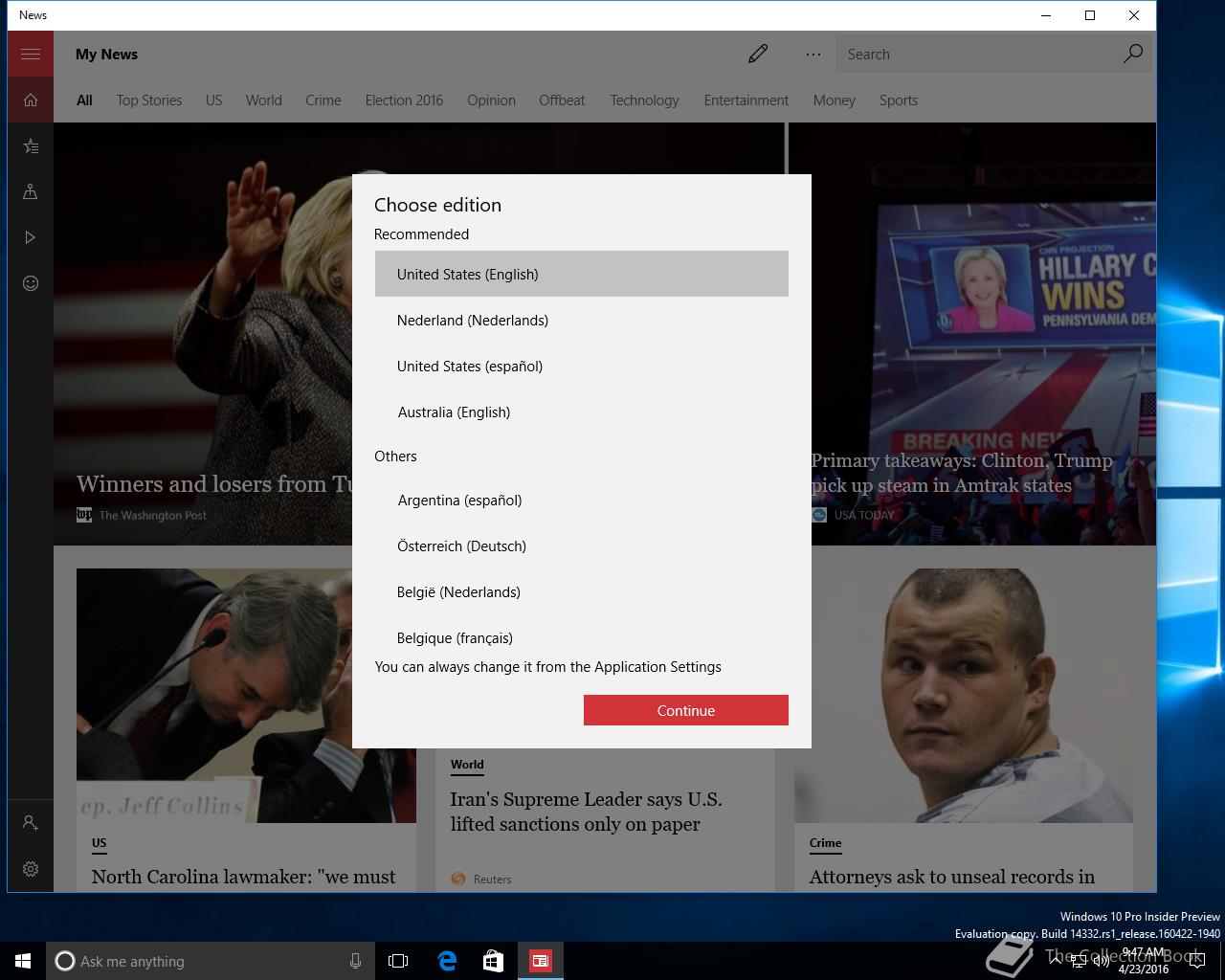Click the red Continue button
The height and width of the screenshot is (980, 1225).
(686, 710)
